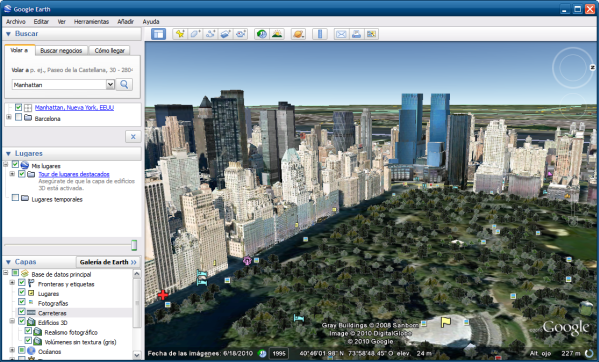Open the Herramientas menu
The width and height of the screenshot is (599, 362).
click(91, 22)
